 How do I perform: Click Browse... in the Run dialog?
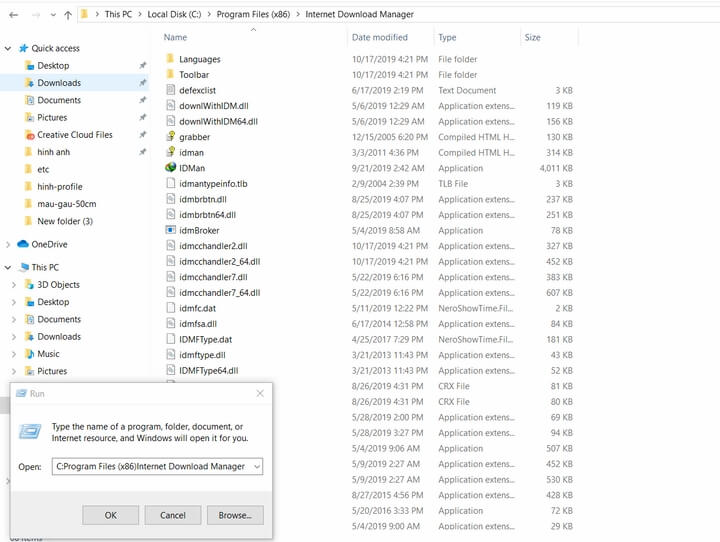click(235, 515)
